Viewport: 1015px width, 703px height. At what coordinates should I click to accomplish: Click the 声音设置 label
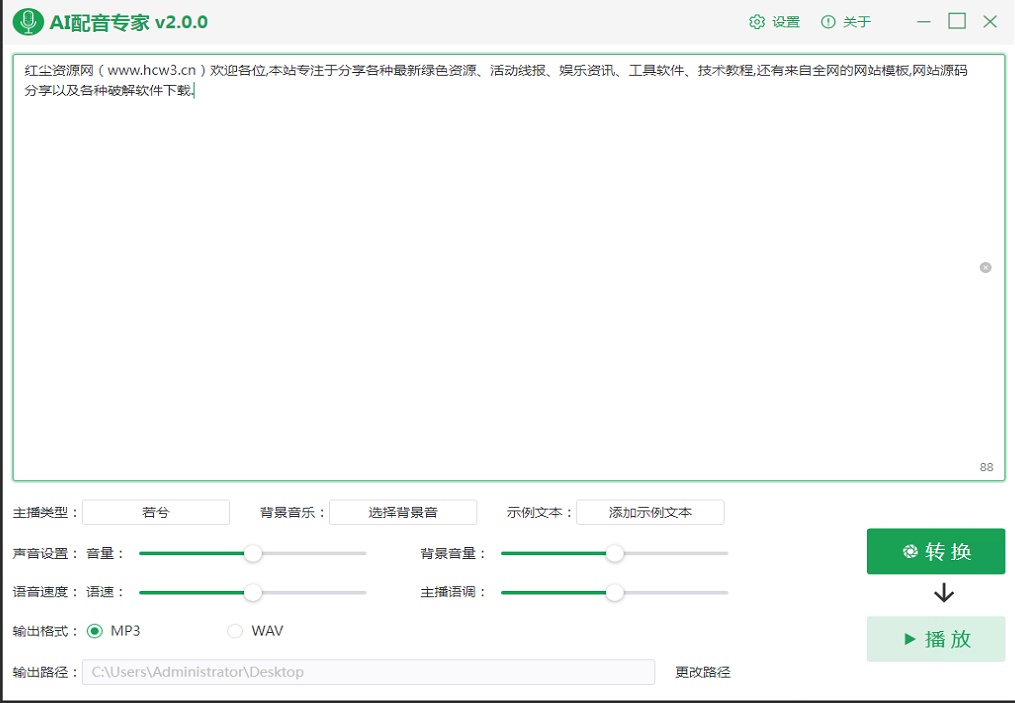click(45, 554)
